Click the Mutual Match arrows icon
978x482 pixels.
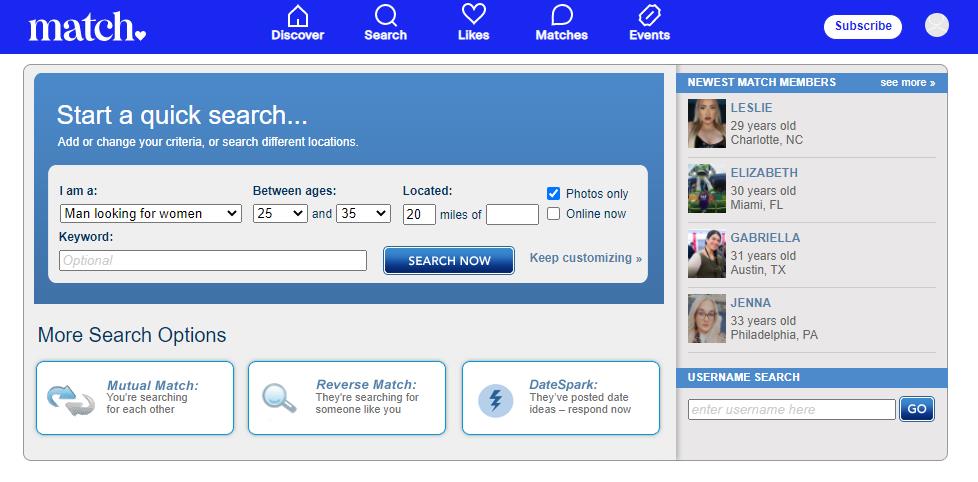[x=70, y=399]
